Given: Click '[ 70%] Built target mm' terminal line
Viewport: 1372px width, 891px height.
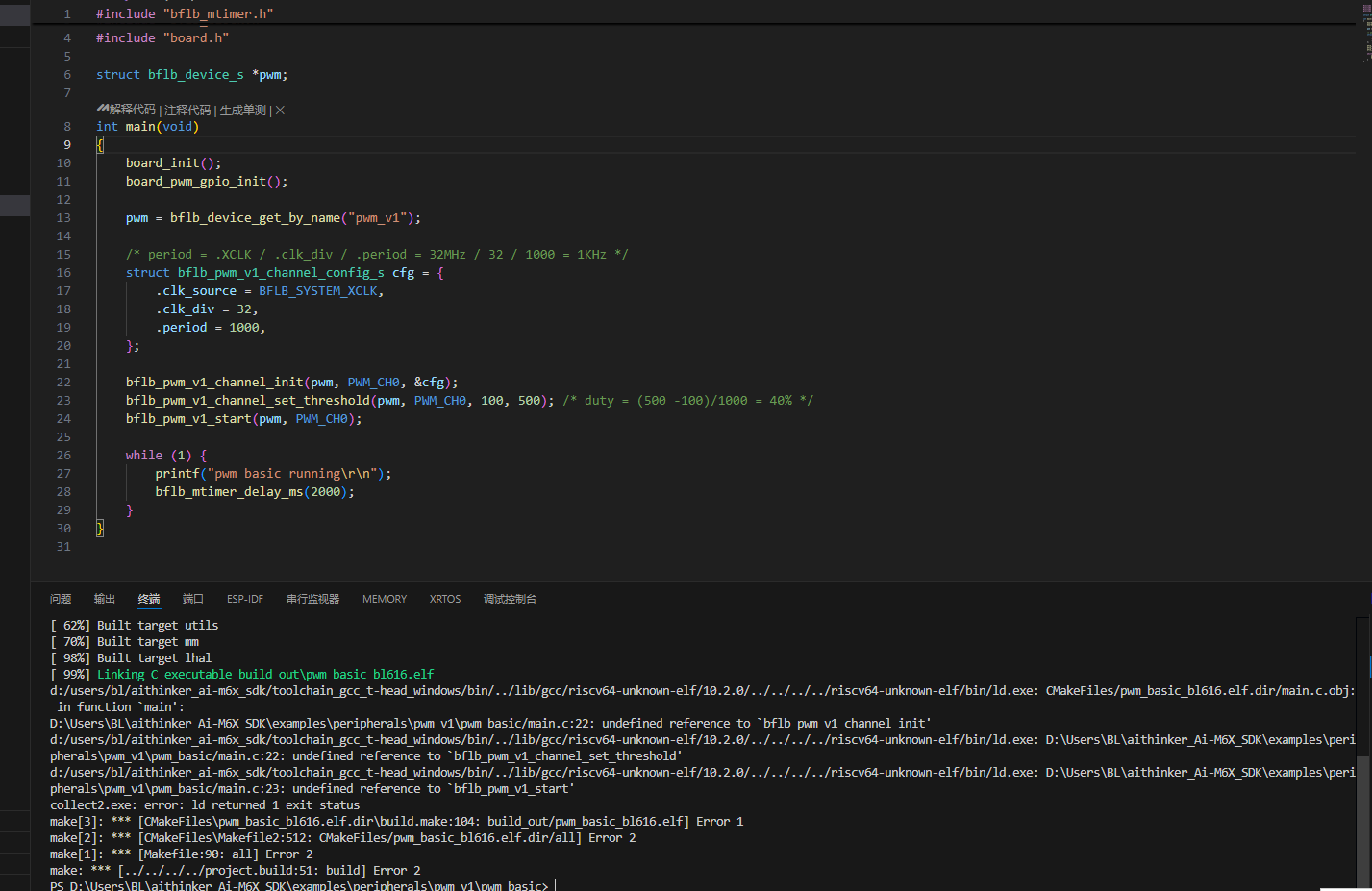Looking at the screenshot, I should pyautogui.click(x=125, y=642).
